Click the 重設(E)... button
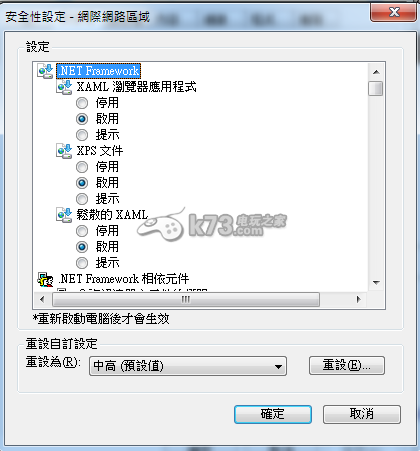This screenshot has width=420, height=451. pos(347,365)
